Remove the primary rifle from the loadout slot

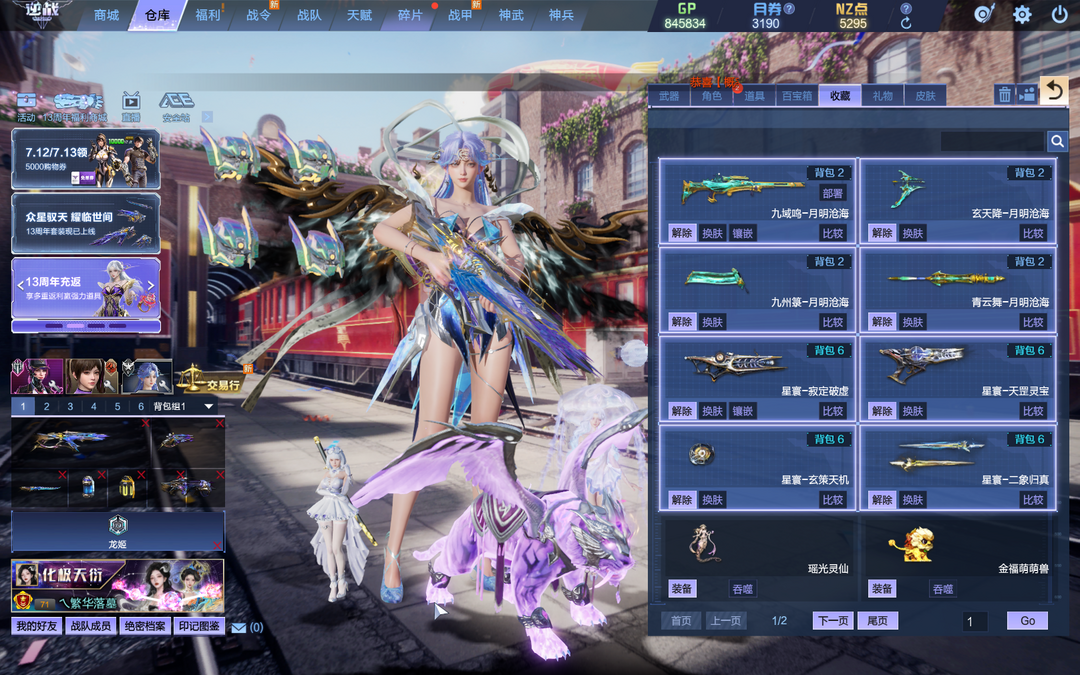(145, 424)
